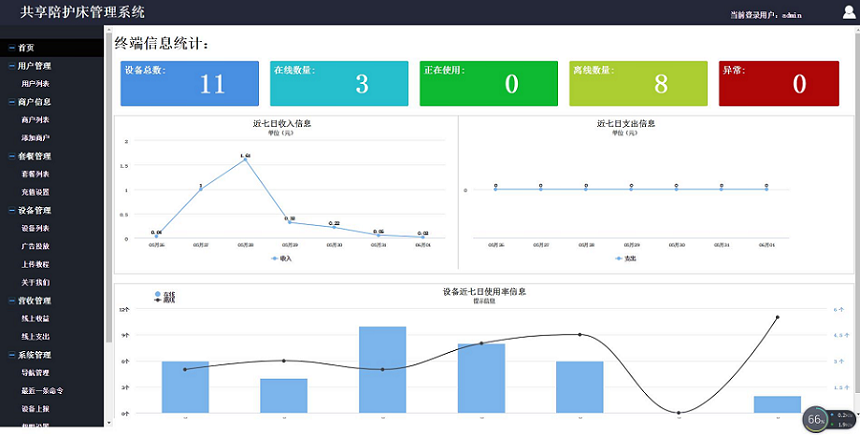Click the user profile avatar icon
The width and height of the screenshot is (860, 435).
coord(848,13)
